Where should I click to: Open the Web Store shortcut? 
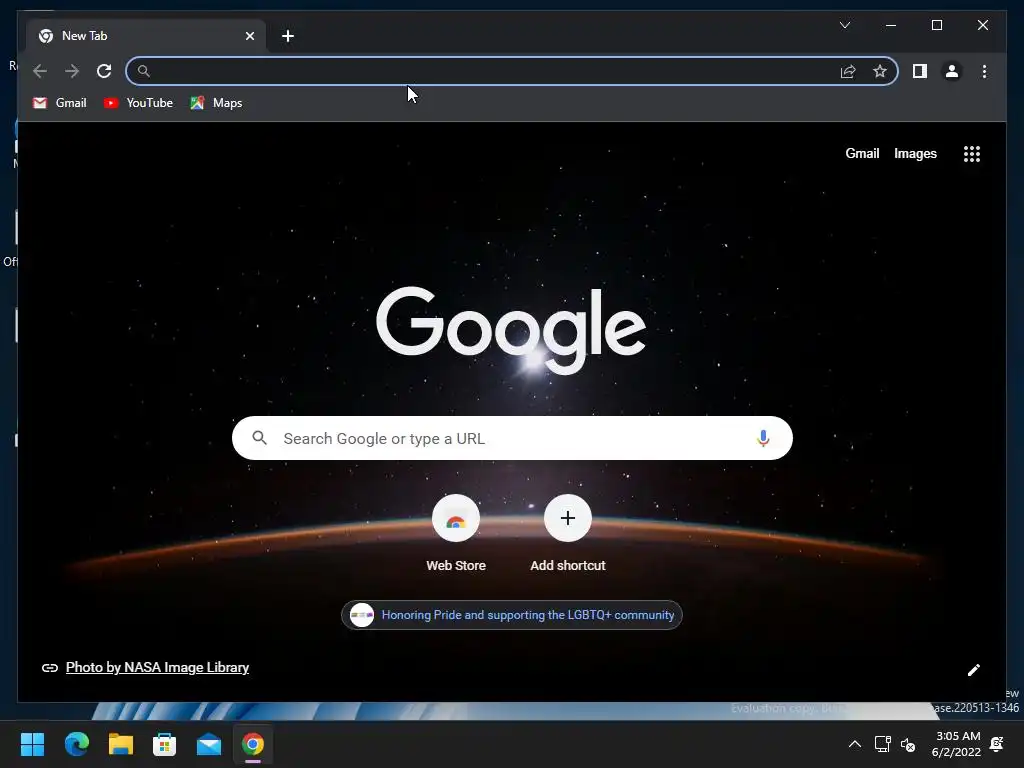tap(456, 533)
